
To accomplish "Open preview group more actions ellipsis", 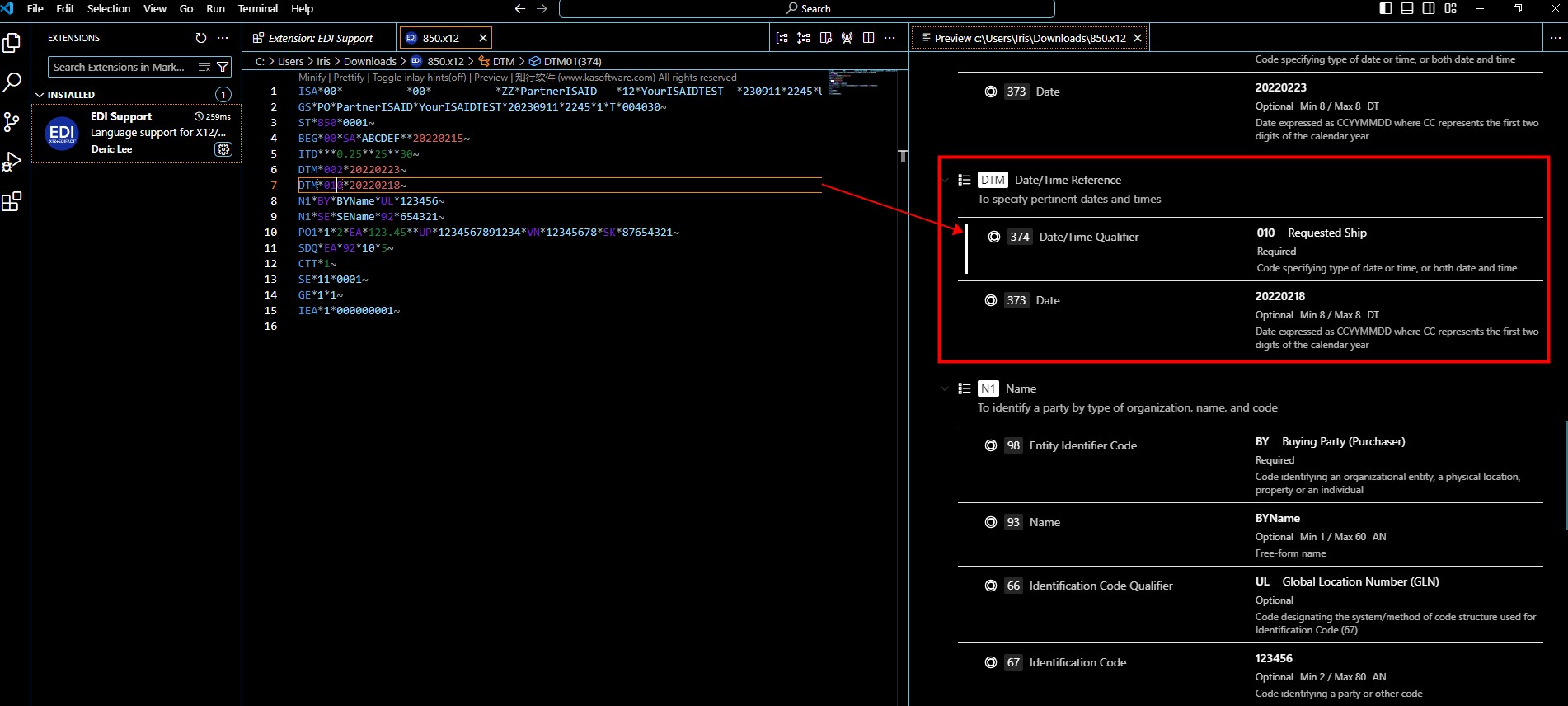I will tap(1556, 38).
